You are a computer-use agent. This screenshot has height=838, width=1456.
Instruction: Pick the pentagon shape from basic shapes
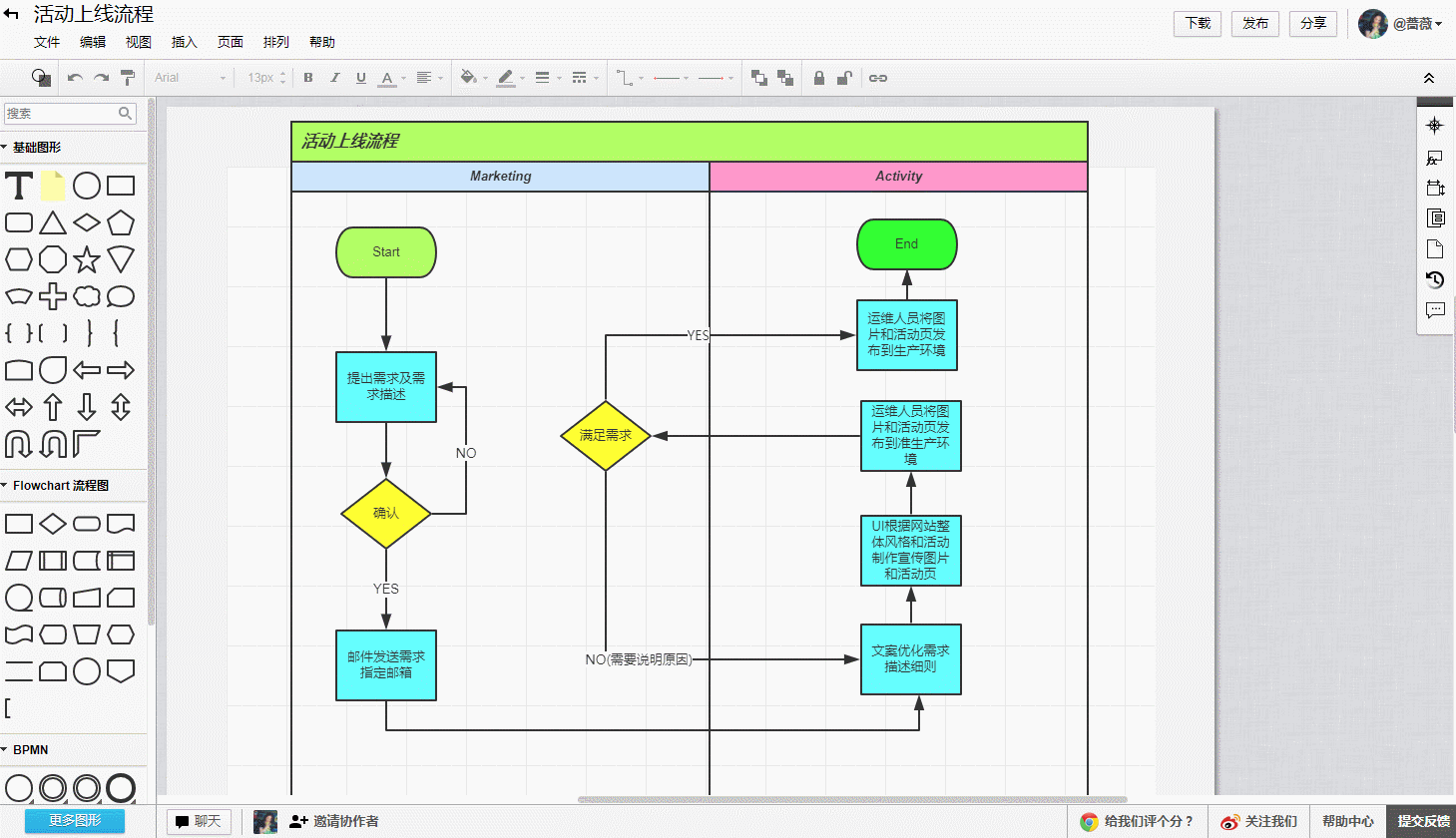pyautogui.click(x=121, y=222)
